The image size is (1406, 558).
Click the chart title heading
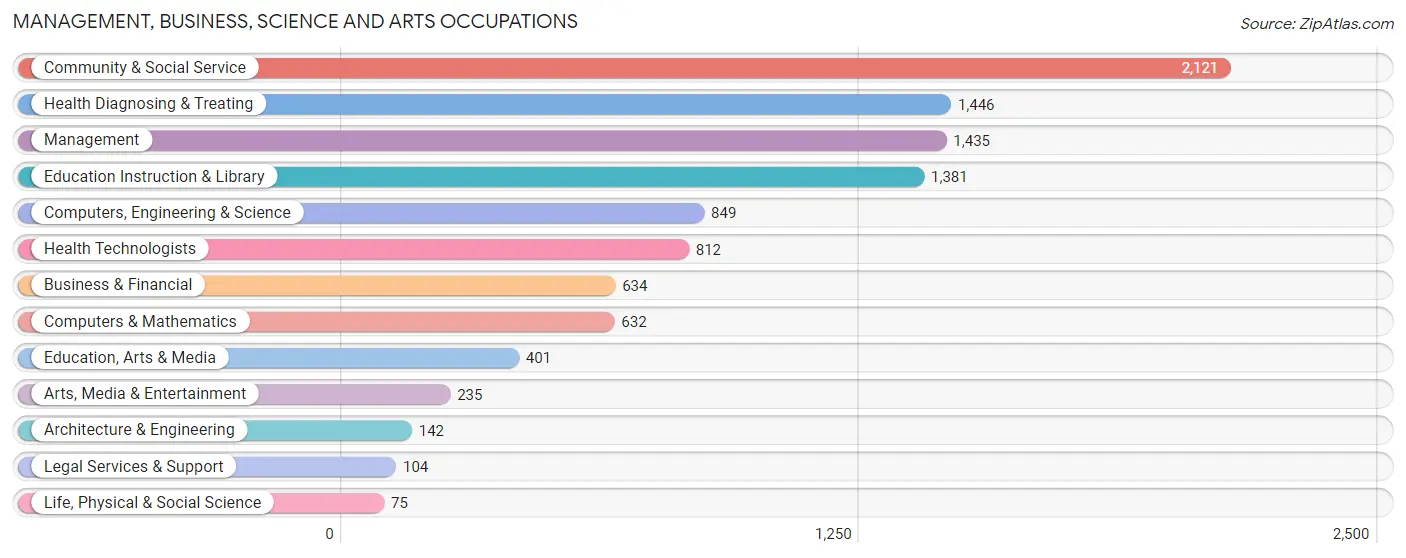(296, 21)
